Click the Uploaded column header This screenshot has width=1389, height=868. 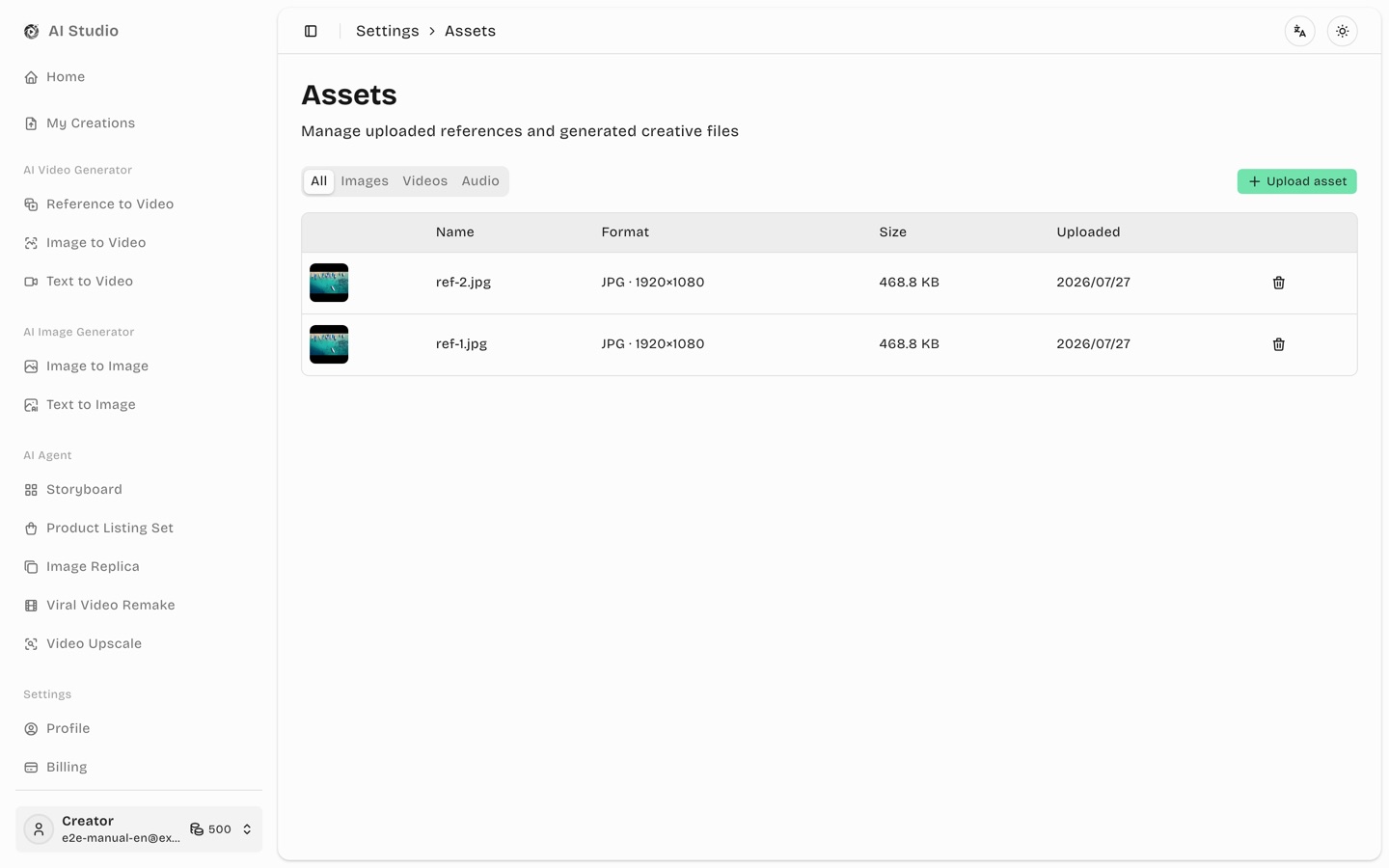click(1088, 232)
